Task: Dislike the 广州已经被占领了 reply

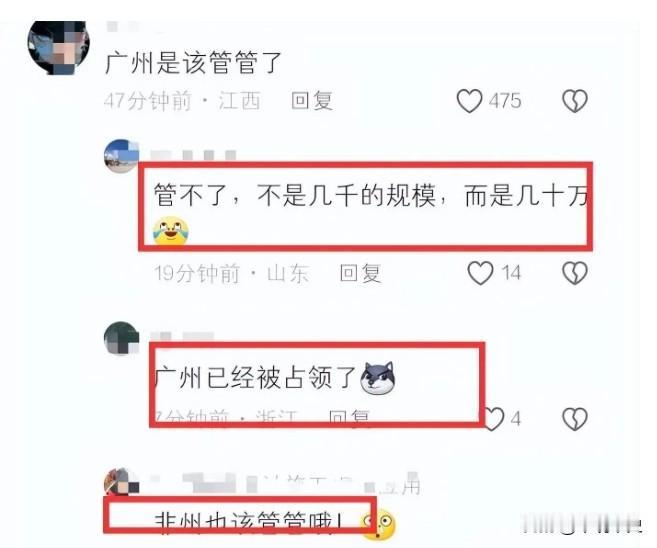Action: tap(575, 419)
